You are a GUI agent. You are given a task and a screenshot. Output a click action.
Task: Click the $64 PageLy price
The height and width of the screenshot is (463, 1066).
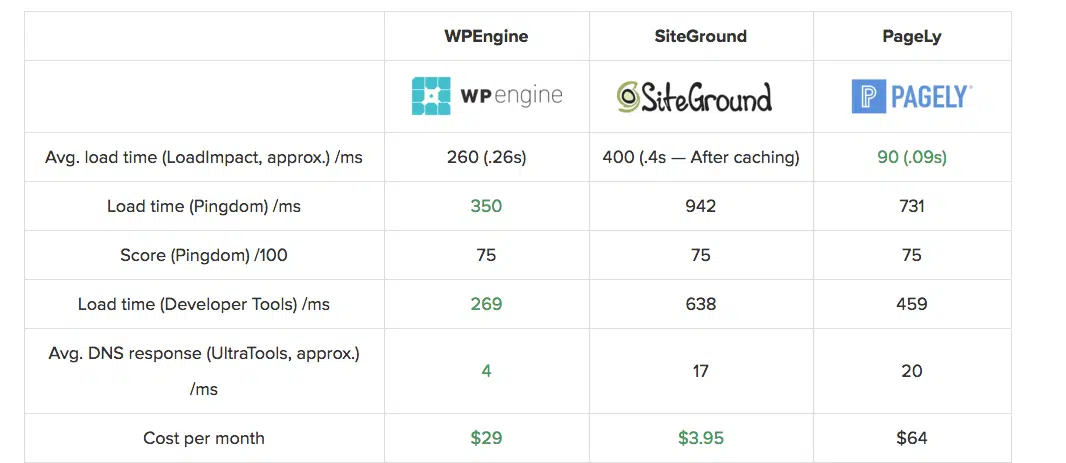pyautogui.click(x=911, y=438)
